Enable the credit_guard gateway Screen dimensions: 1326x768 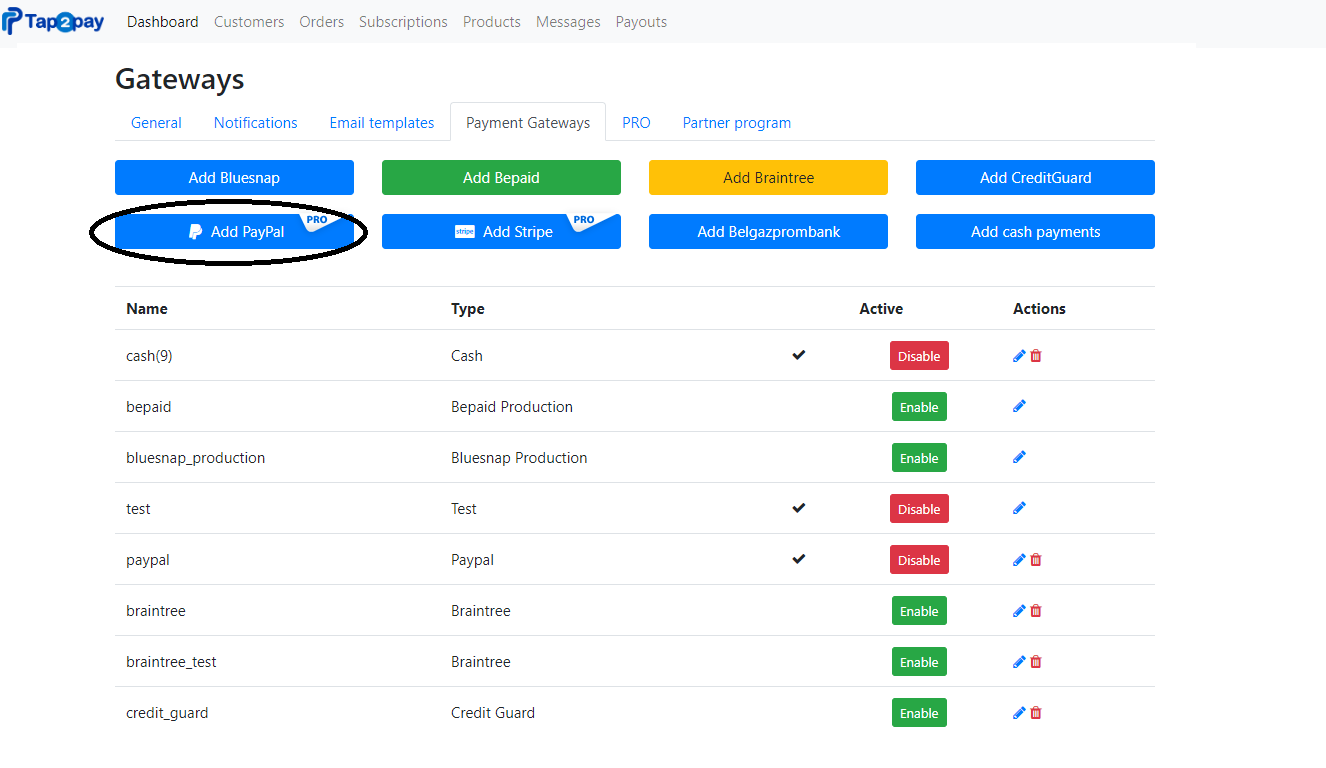pos(919,713)
